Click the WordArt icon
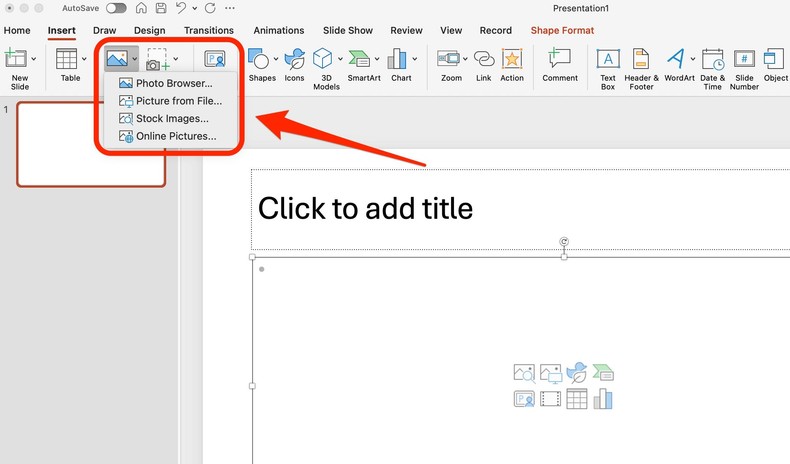The height and width of the screenshot is (464, 790). pos(677,60)
